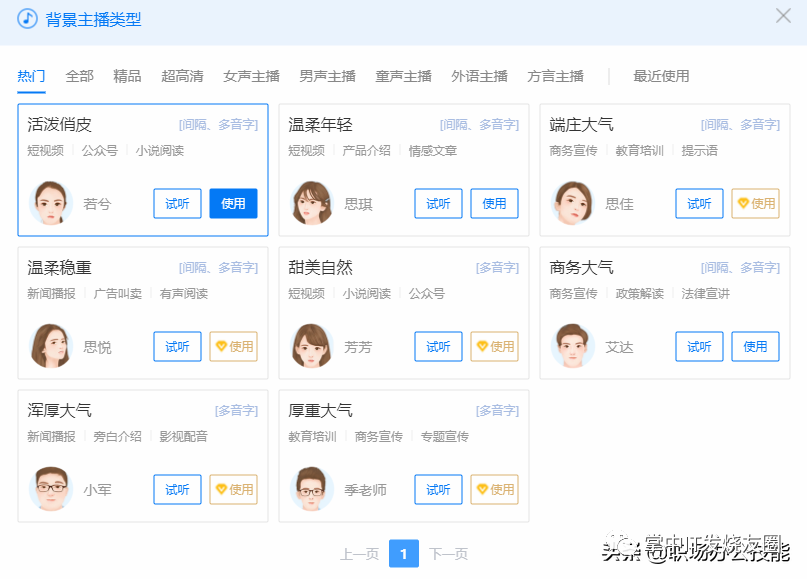This screenshot has width=807, height=579.
Task: Preview 艾达 voice with 试听
Action: pos(699,346)
